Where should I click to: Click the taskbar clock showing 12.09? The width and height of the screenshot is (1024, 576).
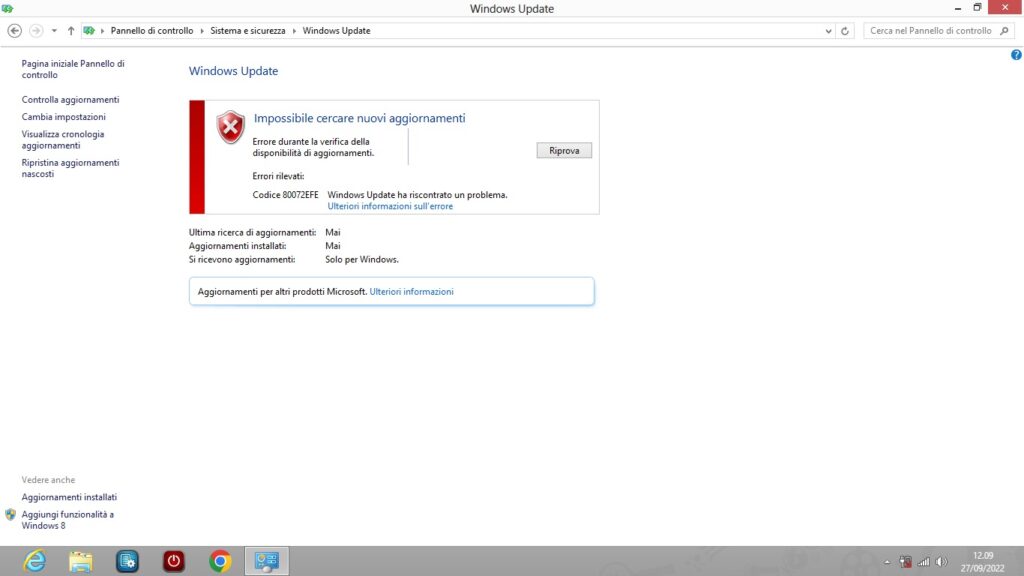(x=983, y=562)
